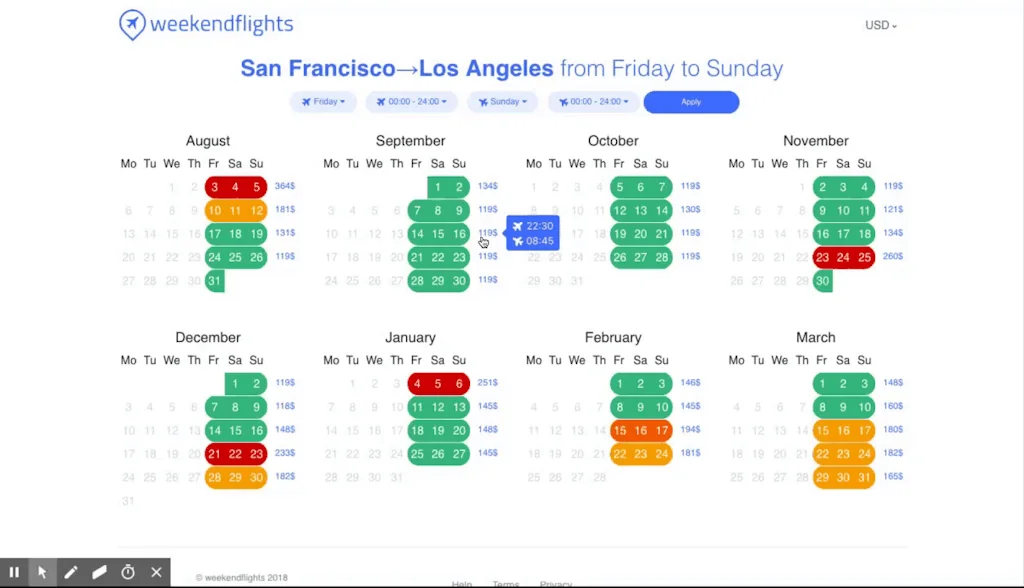Pause playback using the pause icon
1024x588 pixels.
pos(14,572)
